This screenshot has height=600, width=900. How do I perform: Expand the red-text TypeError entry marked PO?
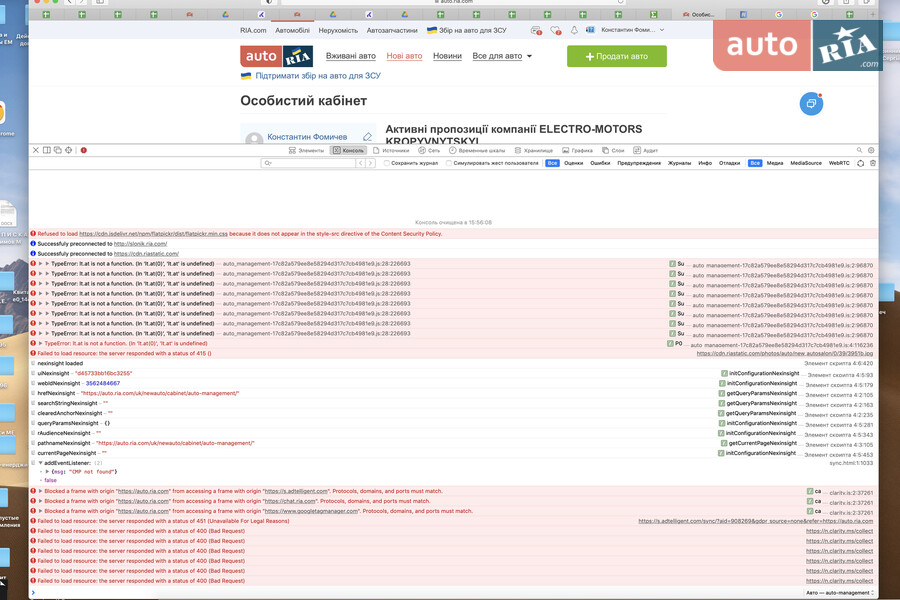point(41,343)
